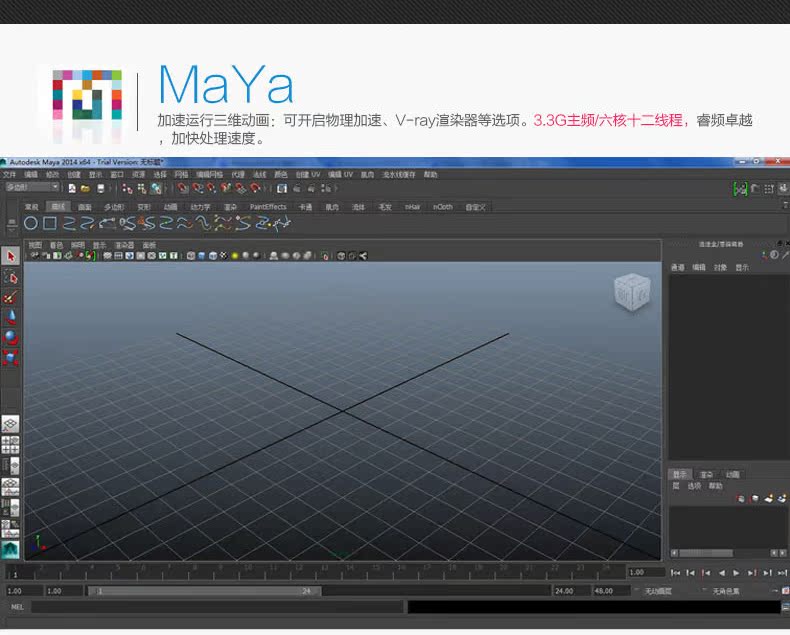Click the New Scene icon

(x=72, y=188)
